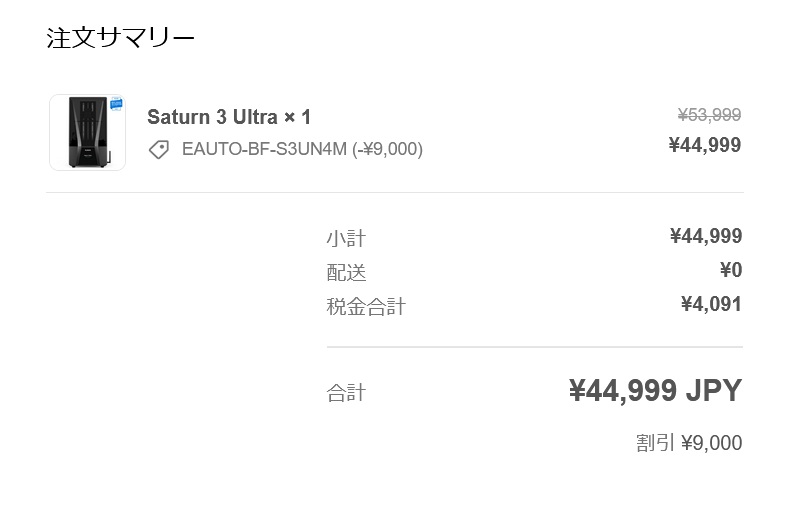Viewport: 793px width, 523px height.
Task: Click the 小計 label
Action: click(346, 238)
